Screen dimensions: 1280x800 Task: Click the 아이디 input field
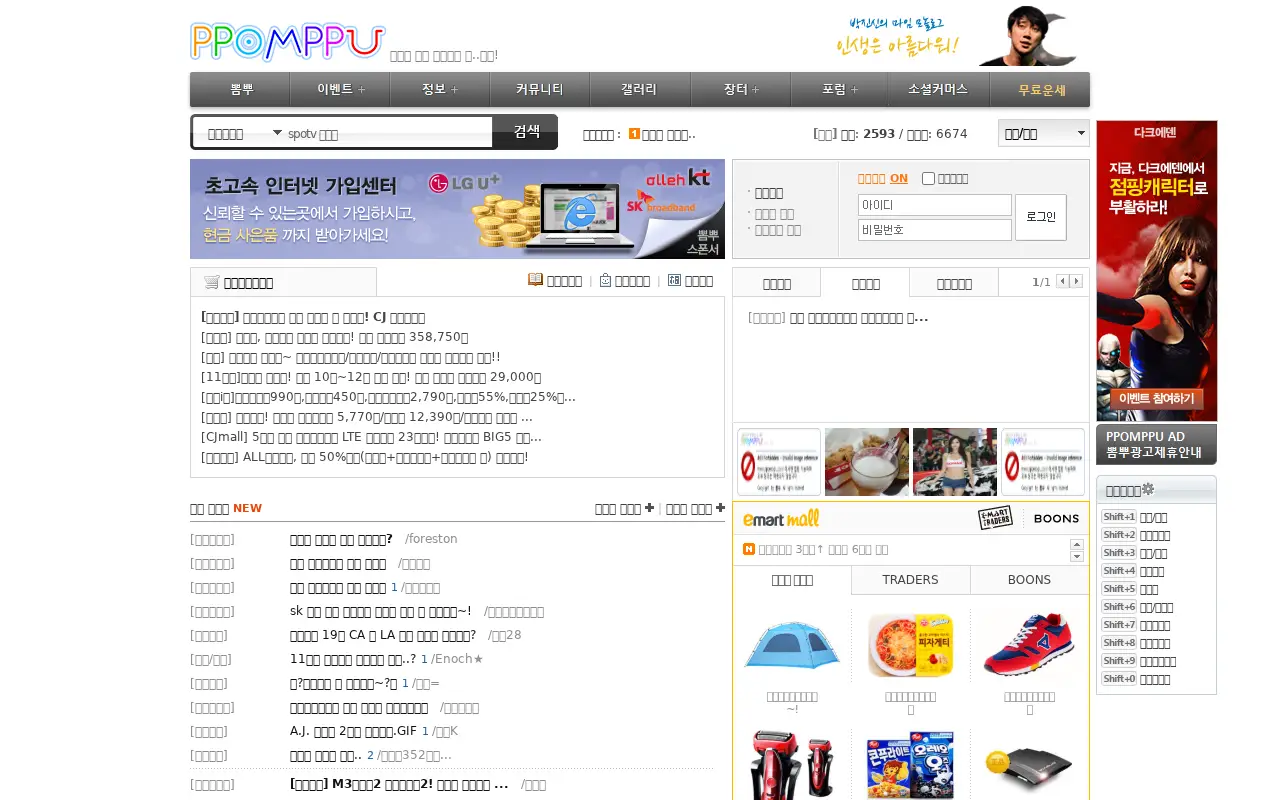[x=935, y=205]
